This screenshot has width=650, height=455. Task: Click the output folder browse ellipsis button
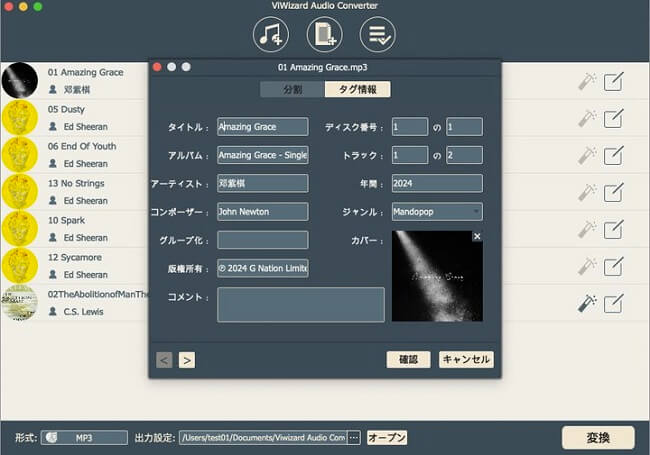[354, 438]
